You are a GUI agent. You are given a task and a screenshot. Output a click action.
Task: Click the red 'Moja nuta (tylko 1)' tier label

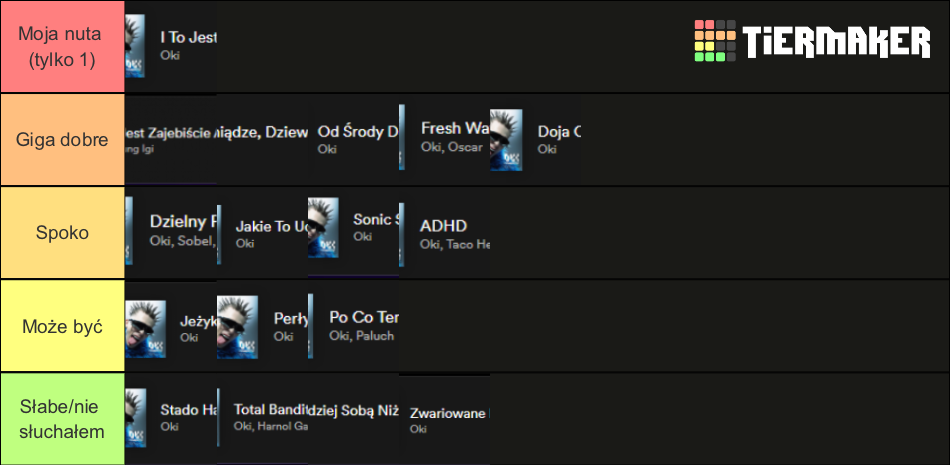pyautogui.click(x=62, y=47)
